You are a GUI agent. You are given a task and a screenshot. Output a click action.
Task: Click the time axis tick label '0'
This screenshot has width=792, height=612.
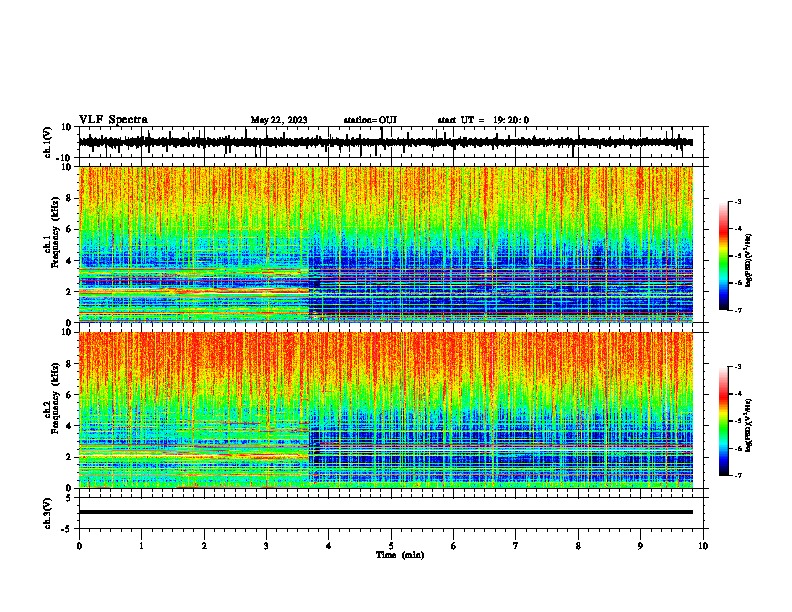tap(79, 546)
